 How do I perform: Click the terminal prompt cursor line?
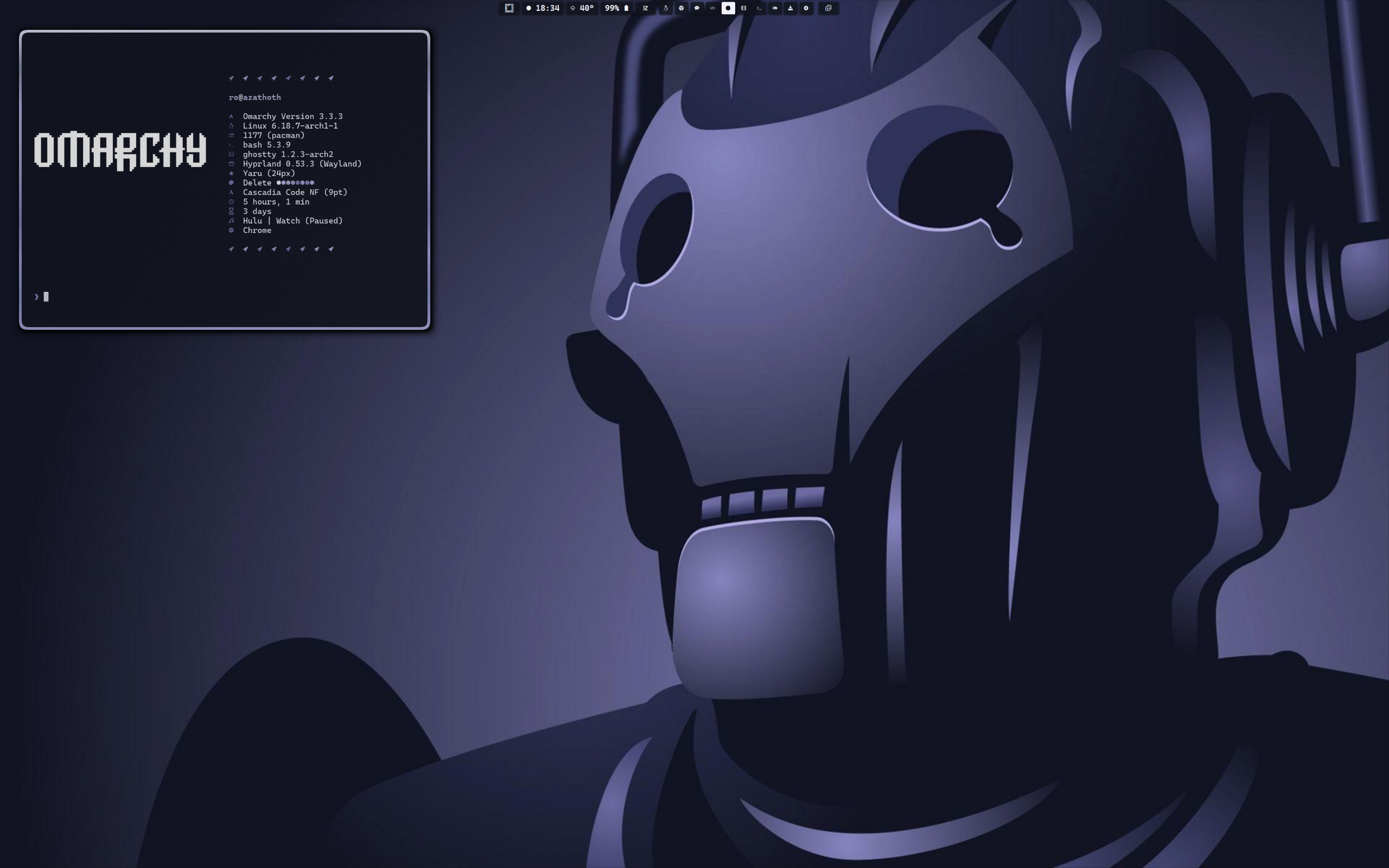(46, 297)
